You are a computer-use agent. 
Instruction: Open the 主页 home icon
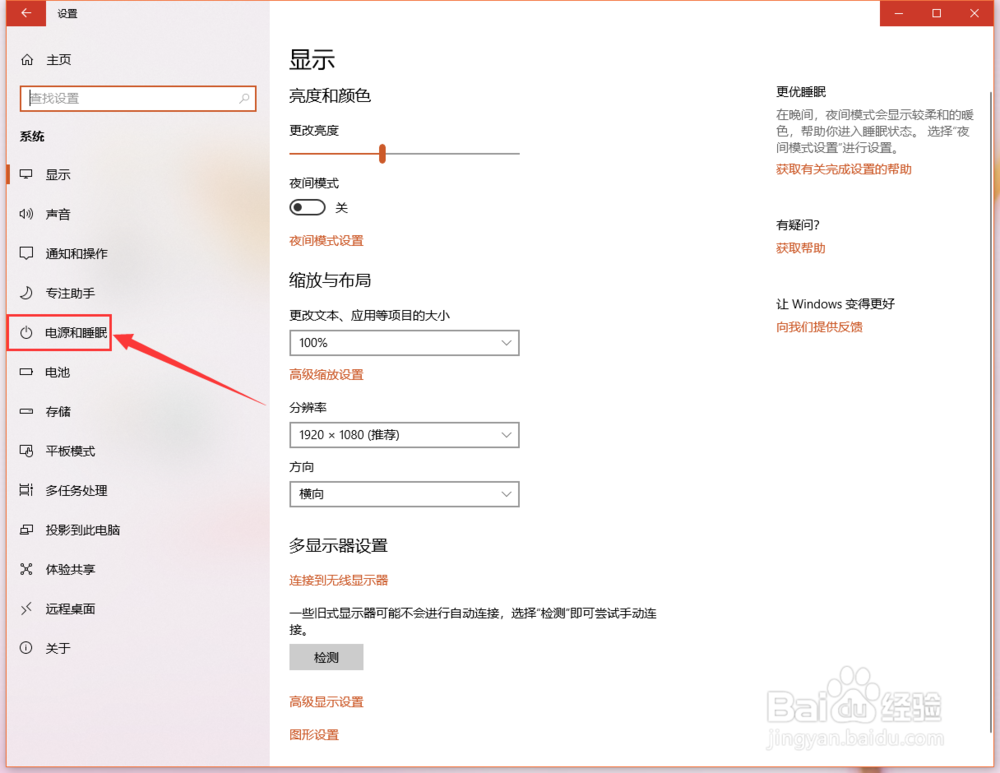pyautogui.click(x=27, y=59)
